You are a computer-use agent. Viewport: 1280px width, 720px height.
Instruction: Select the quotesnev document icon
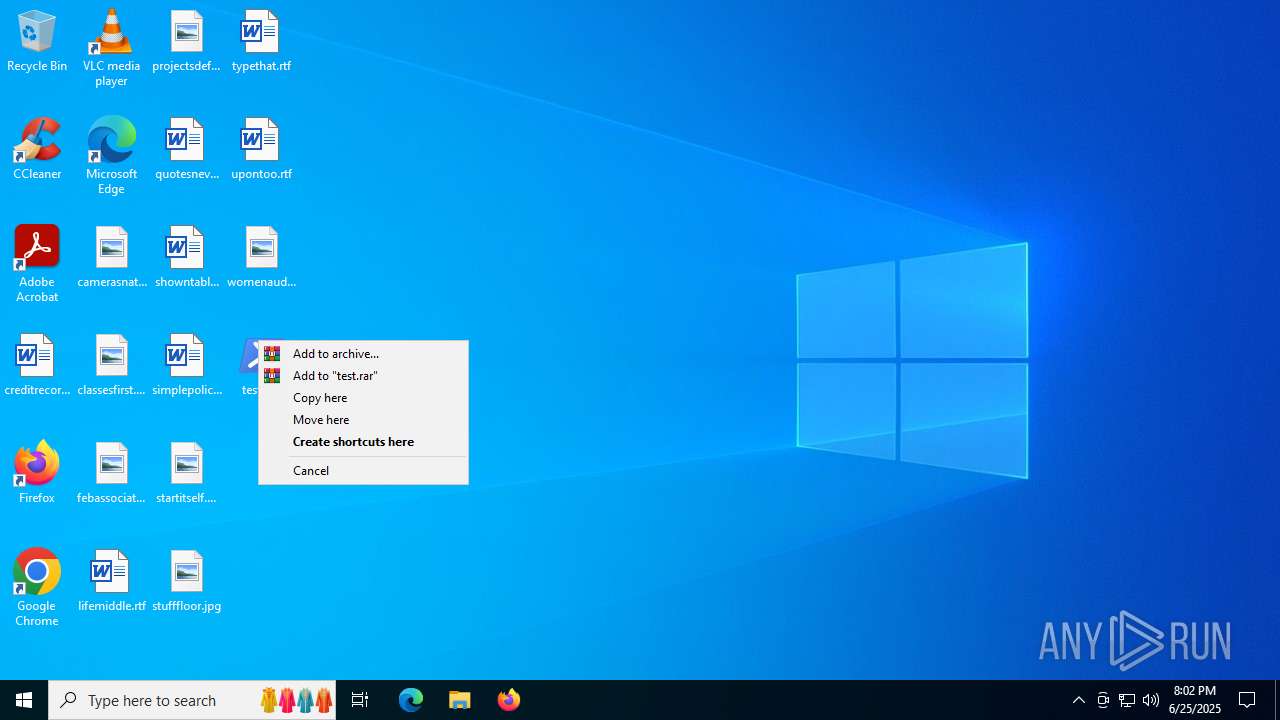186,149
